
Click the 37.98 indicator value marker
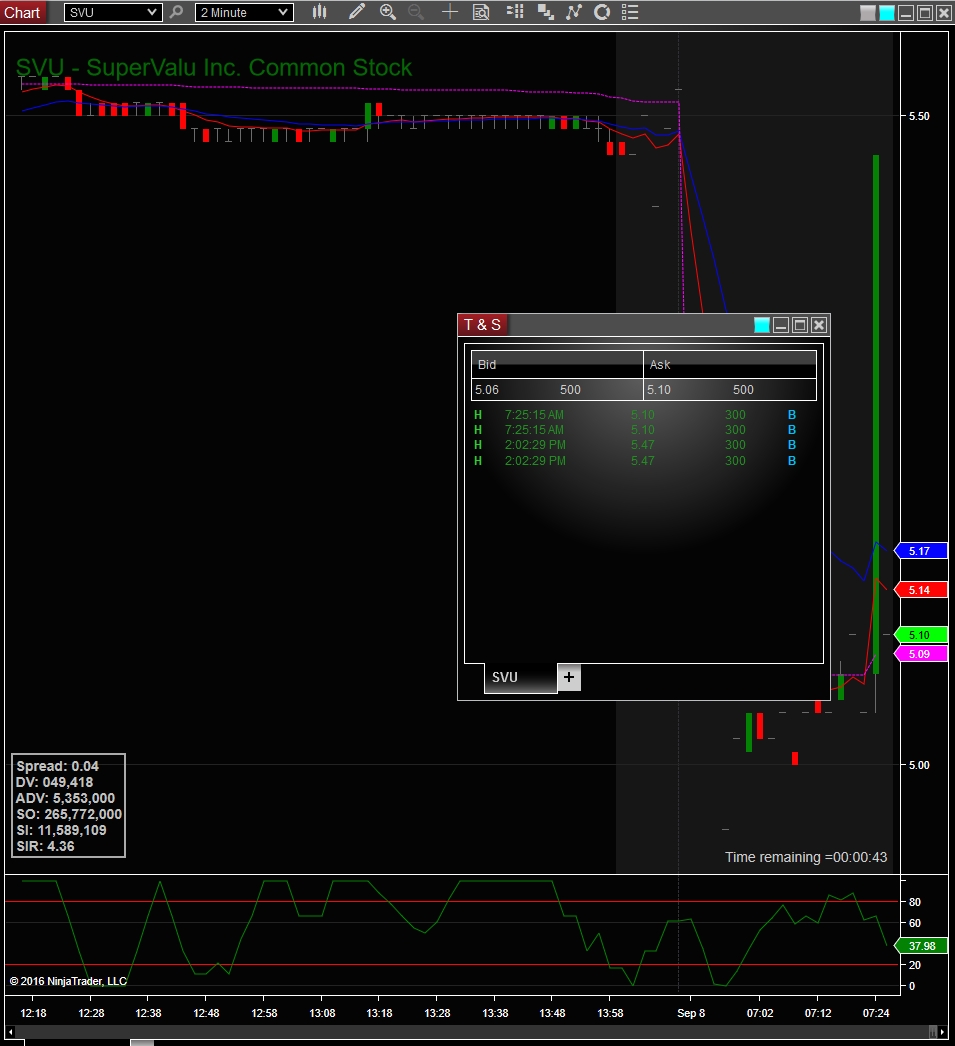920,946
